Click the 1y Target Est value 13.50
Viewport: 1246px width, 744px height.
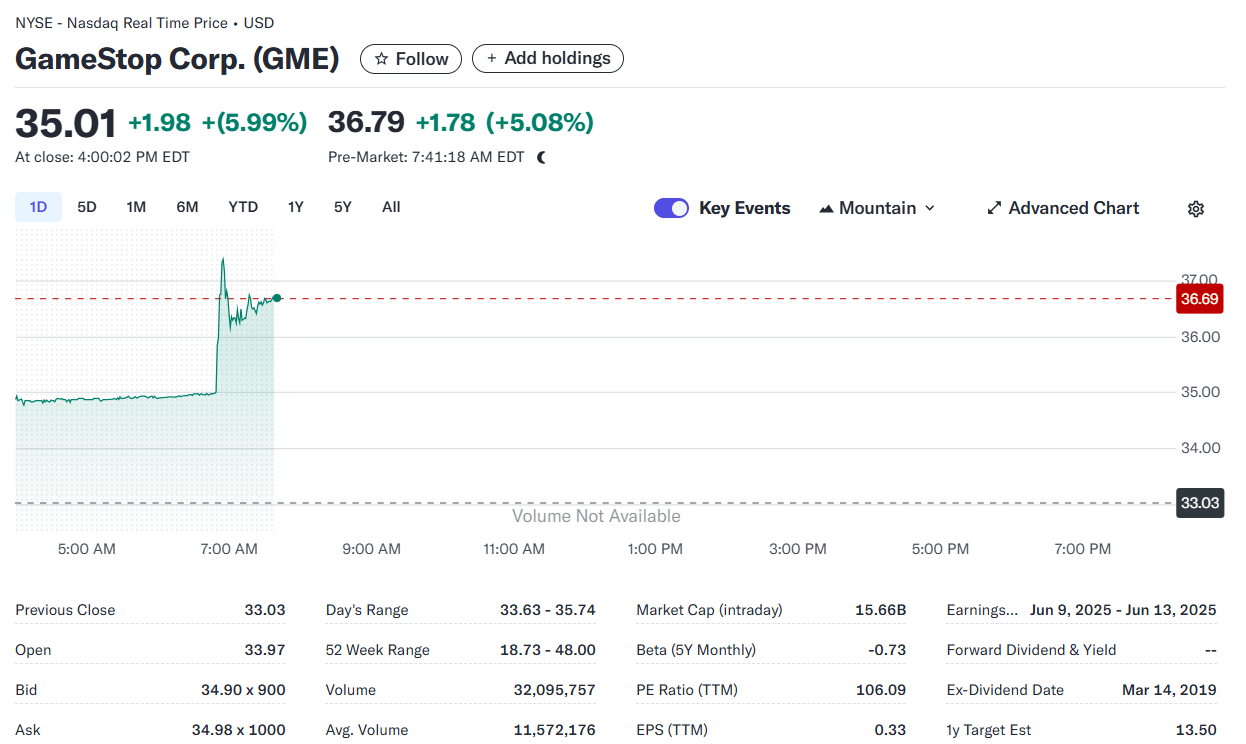pyautogui.click(x=1196, y=730)
